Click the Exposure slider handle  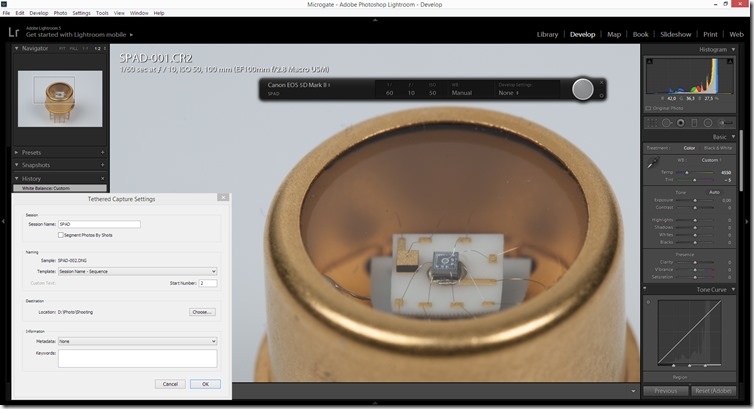point(695,200)
